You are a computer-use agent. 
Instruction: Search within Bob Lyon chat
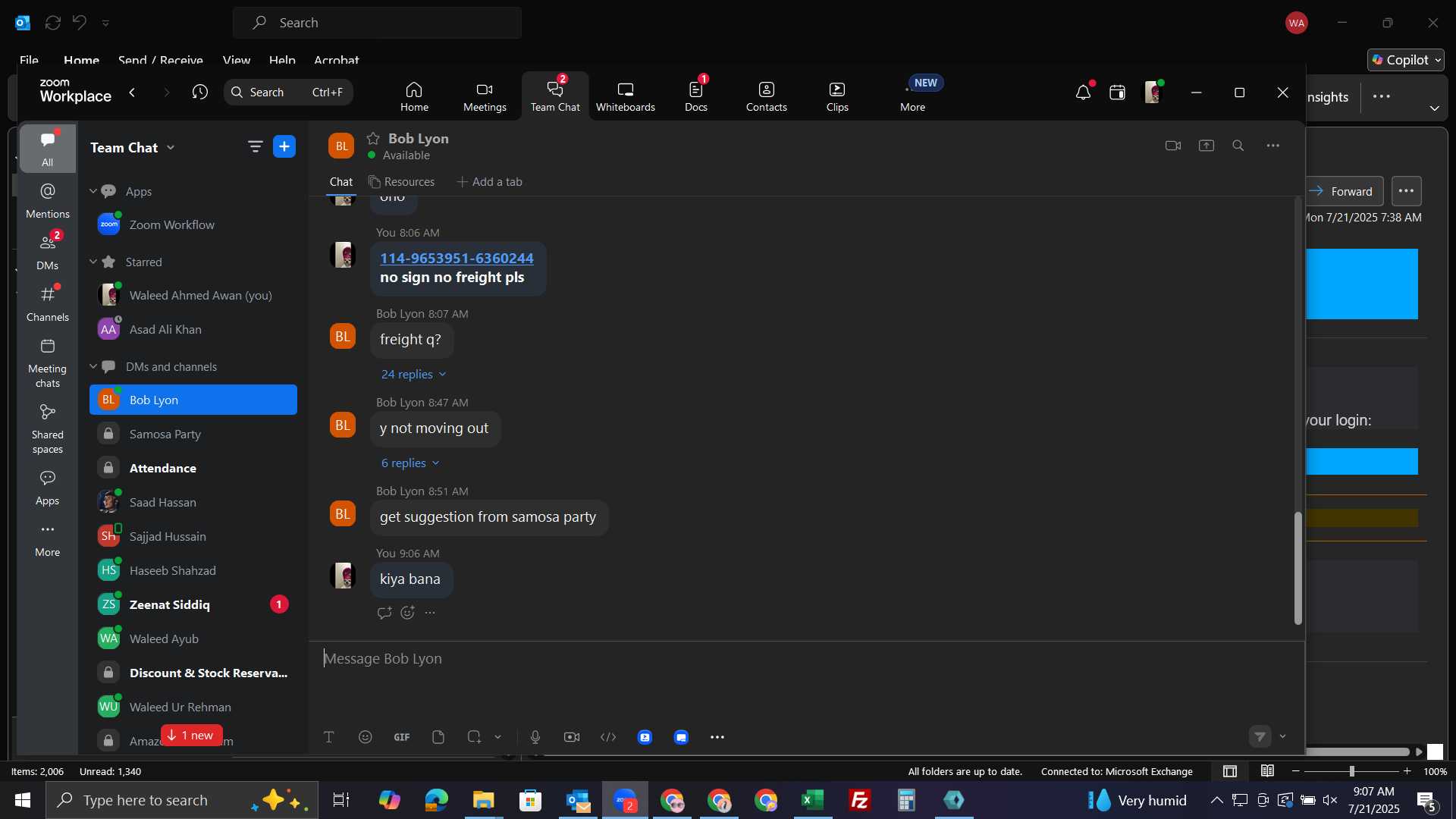[x=1238, y=146]
